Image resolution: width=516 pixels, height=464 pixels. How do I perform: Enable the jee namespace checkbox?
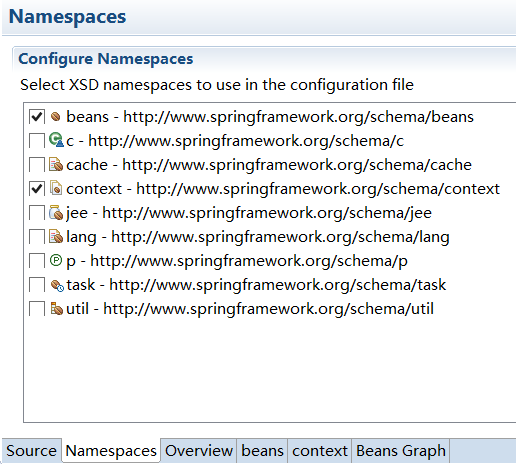coord(37,212)
